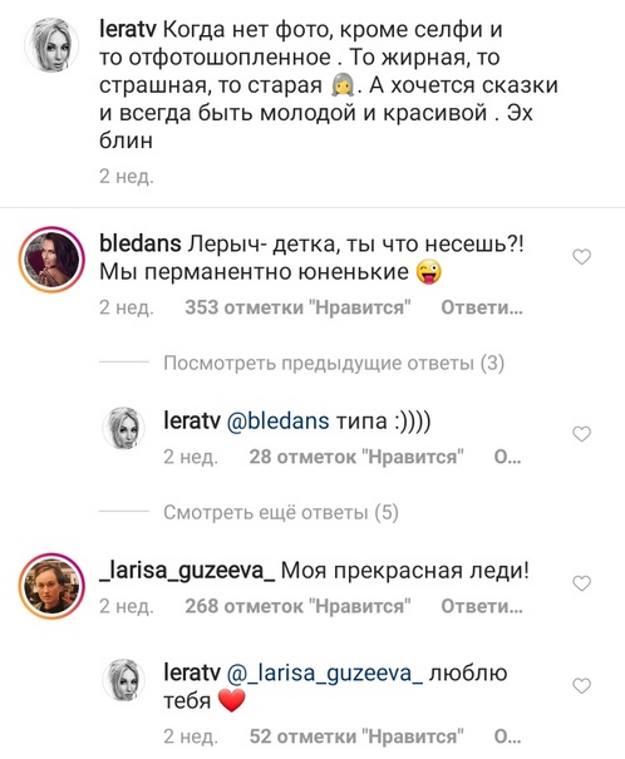Like leratv's reply to _larisa_guzeeva_
Screen dimensions: 625x759
[581, 685]
